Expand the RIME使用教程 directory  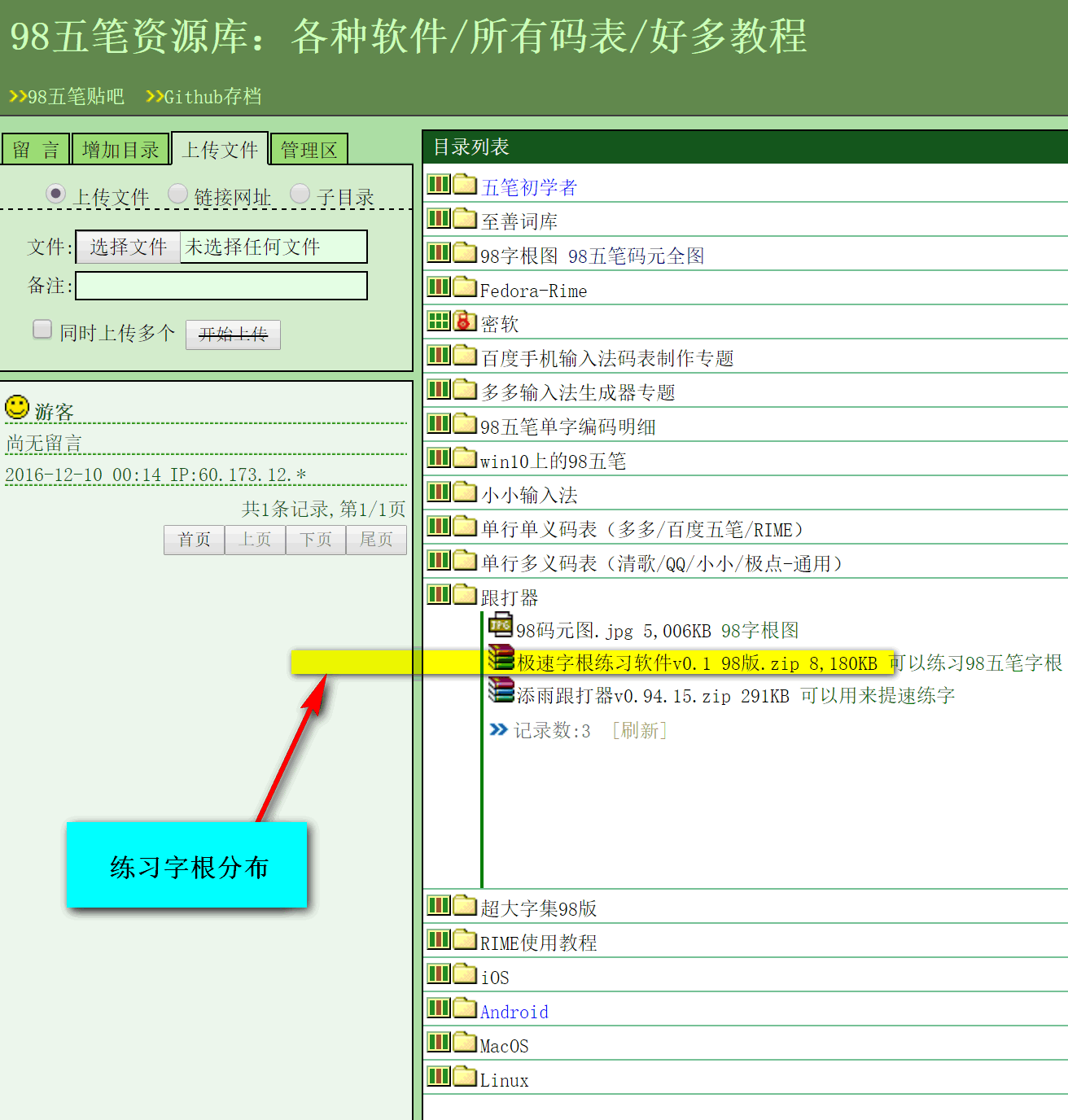tap(439, 939)
